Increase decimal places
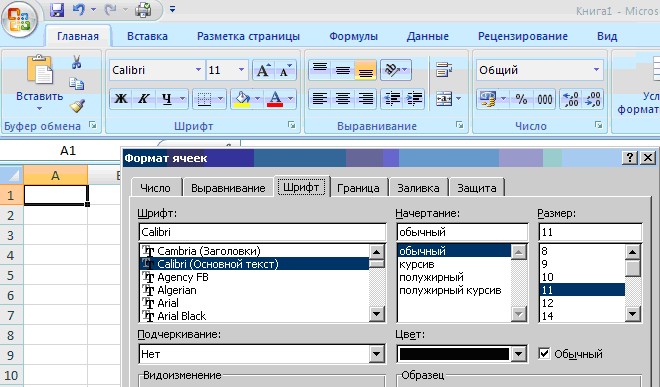 (571, 99)
